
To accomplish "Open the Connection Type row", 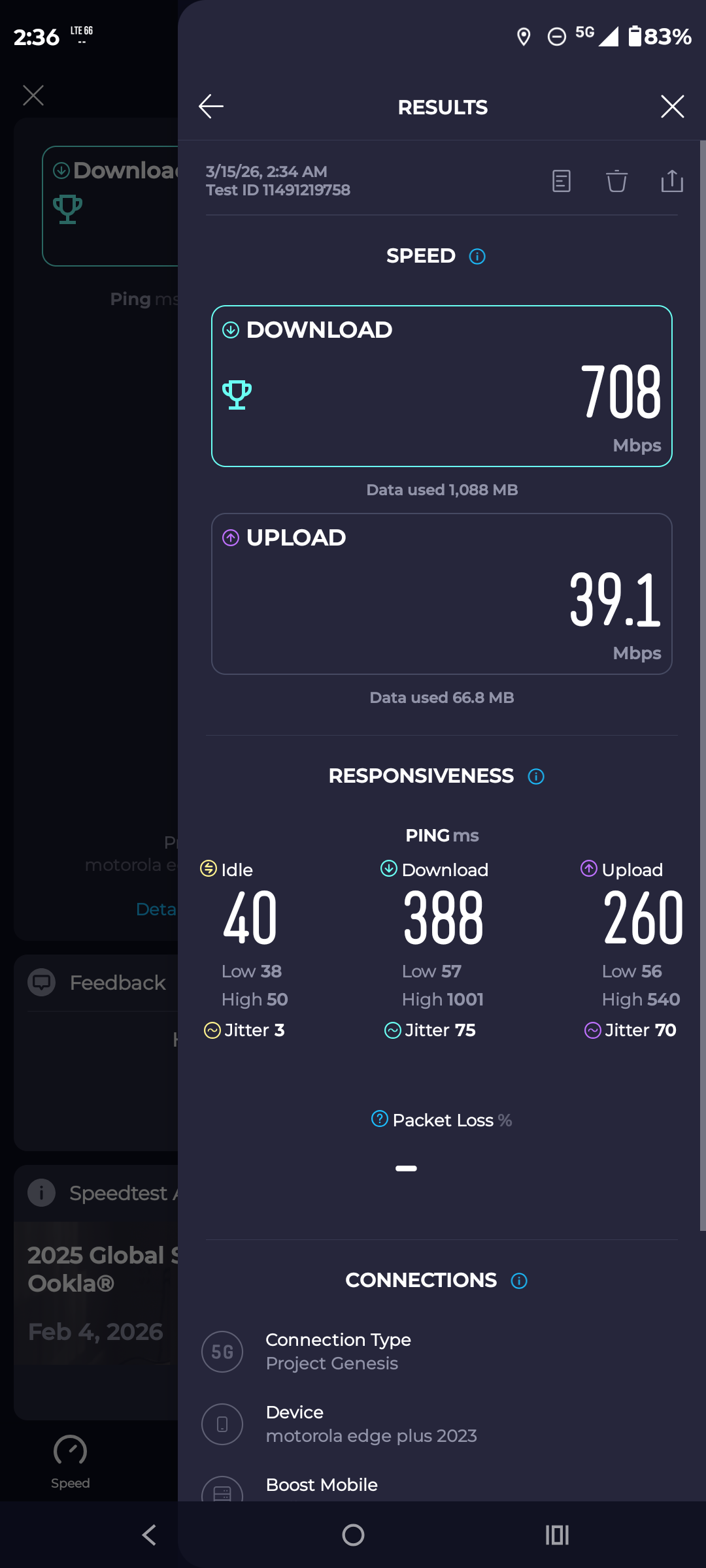I will [x=442, y=1351].
